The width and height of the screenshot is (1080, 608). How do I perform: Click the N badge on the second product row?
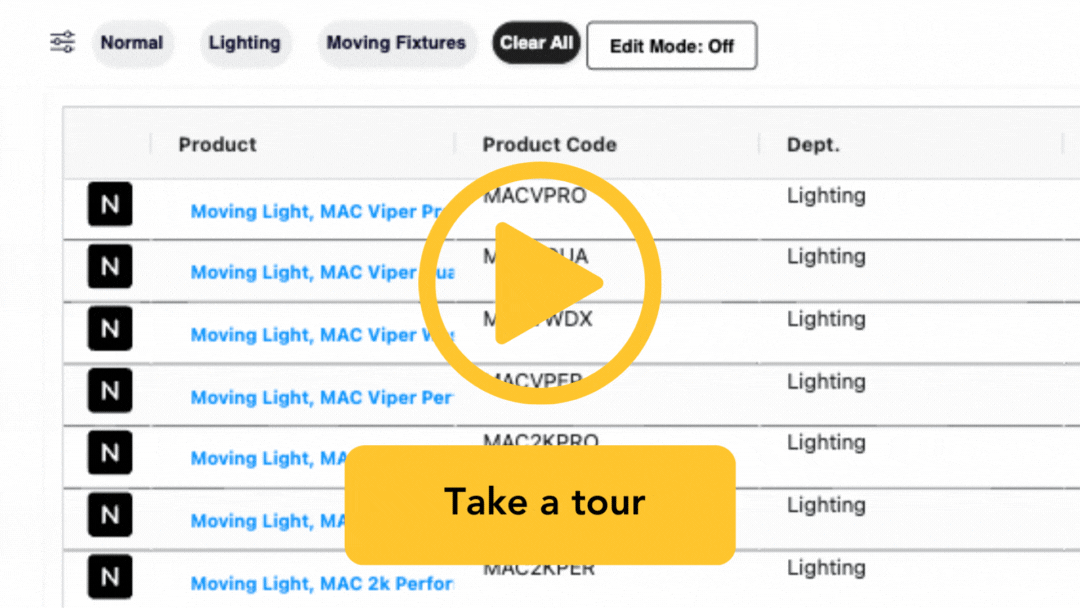tap(109, 266)
